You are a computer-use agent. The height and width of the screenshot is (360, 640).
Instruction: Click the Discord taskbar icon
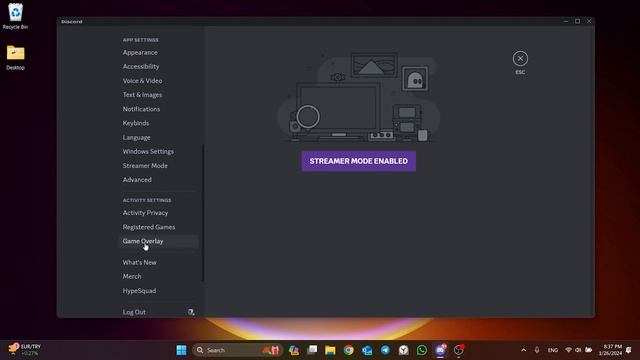pyautogui.click(x=440, y=350)
